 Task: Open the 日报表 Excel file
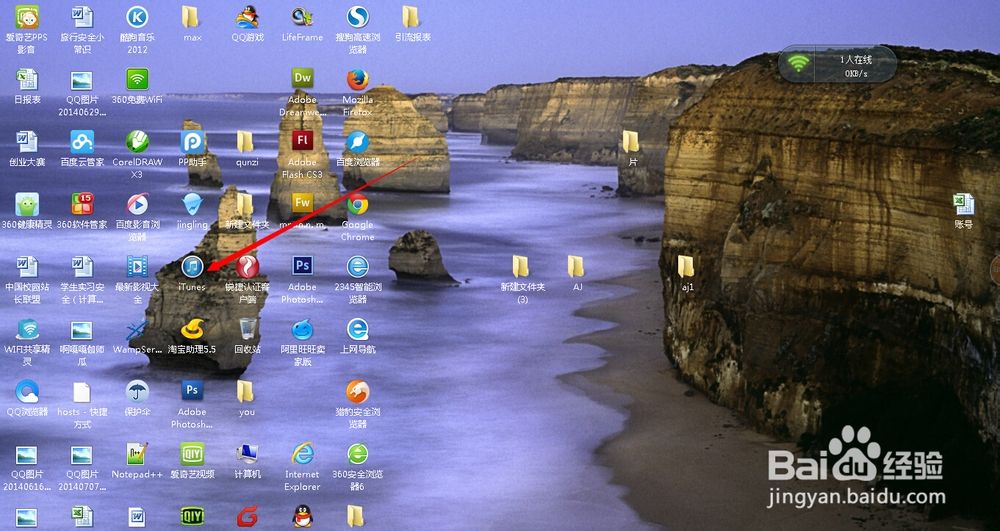(x=27, y=80)
